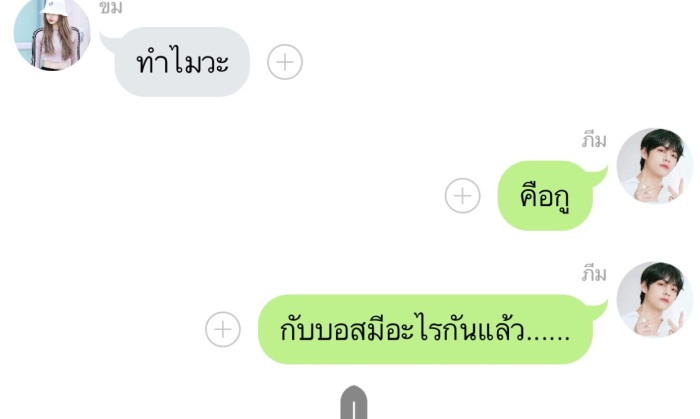Open ภีม avatar next to the longest green bubble
This screenshot has width=700, height=419.
click(x=655, y=299)
